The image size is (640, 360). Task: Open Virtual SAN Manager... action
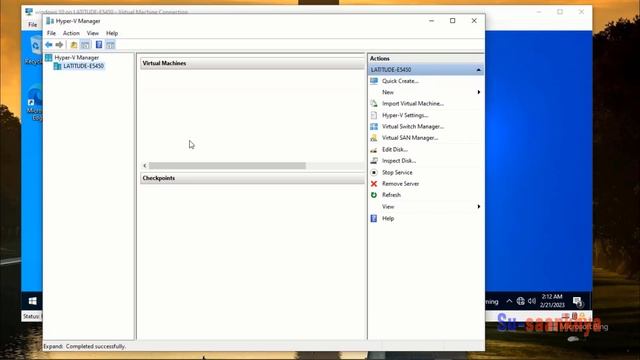(410, 138)
